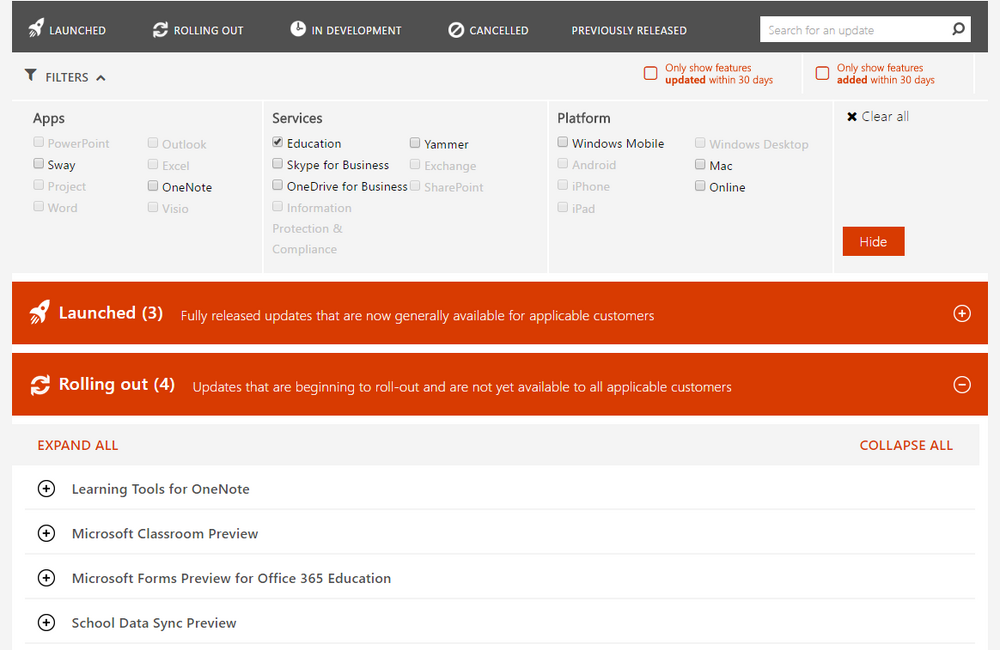Click the disabled iPhone checkbox
The height and width of the screenshot is (650, 1000).
(562, 185)
